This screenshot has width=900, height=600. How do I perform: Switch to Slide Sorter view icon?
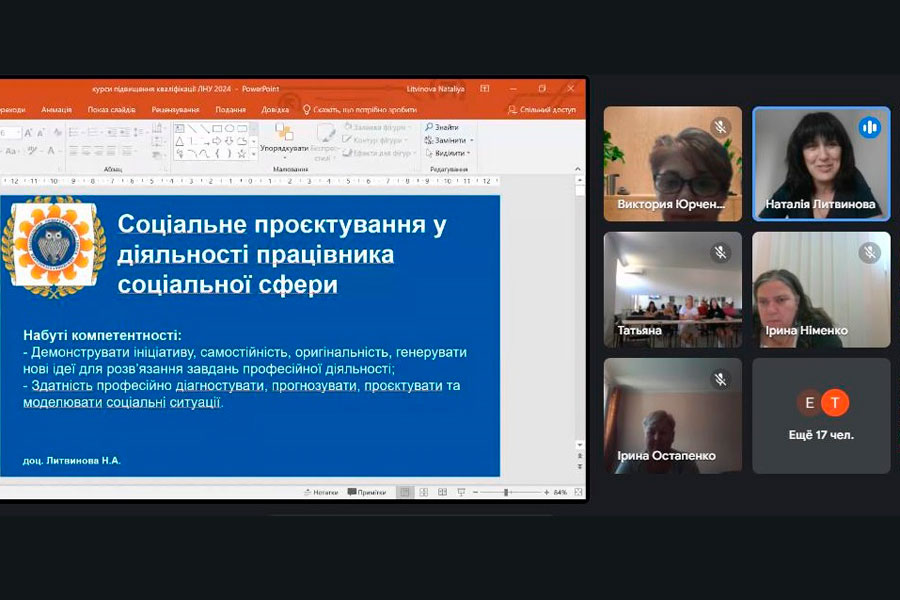pyautogui.click(x=423, y=492)
